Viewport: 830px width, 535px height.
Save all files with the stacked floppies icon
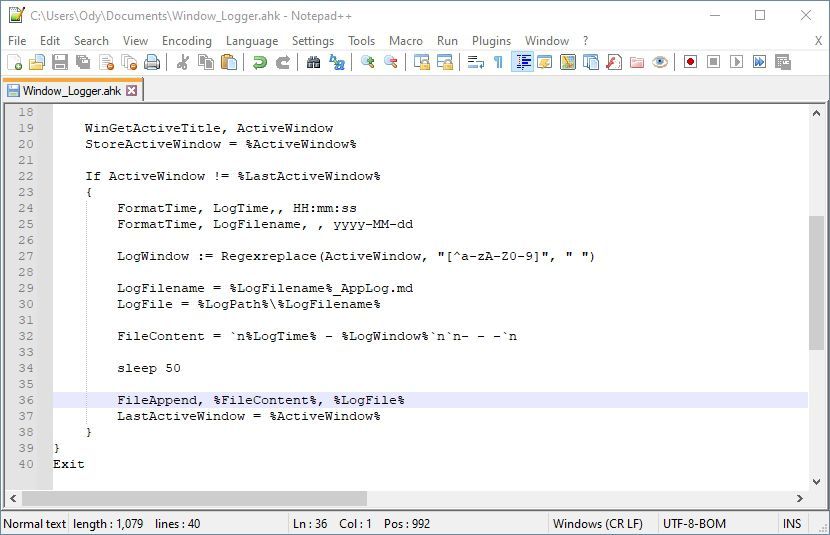[83, 62]
